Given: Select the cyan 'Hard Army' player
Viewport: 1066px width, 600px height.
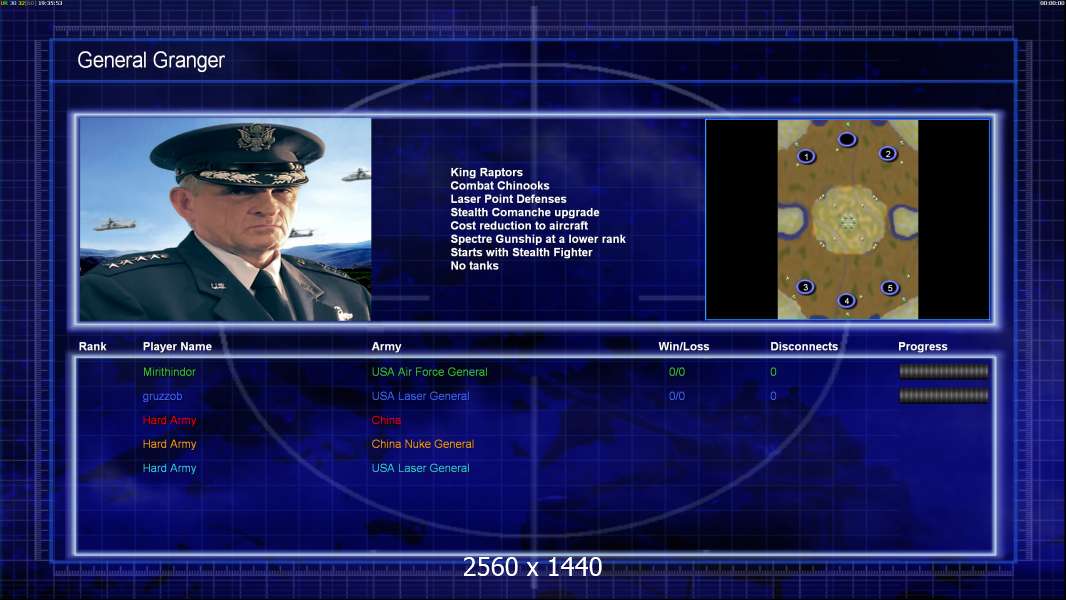Looking at the screenshot, I should click(169, 468).
